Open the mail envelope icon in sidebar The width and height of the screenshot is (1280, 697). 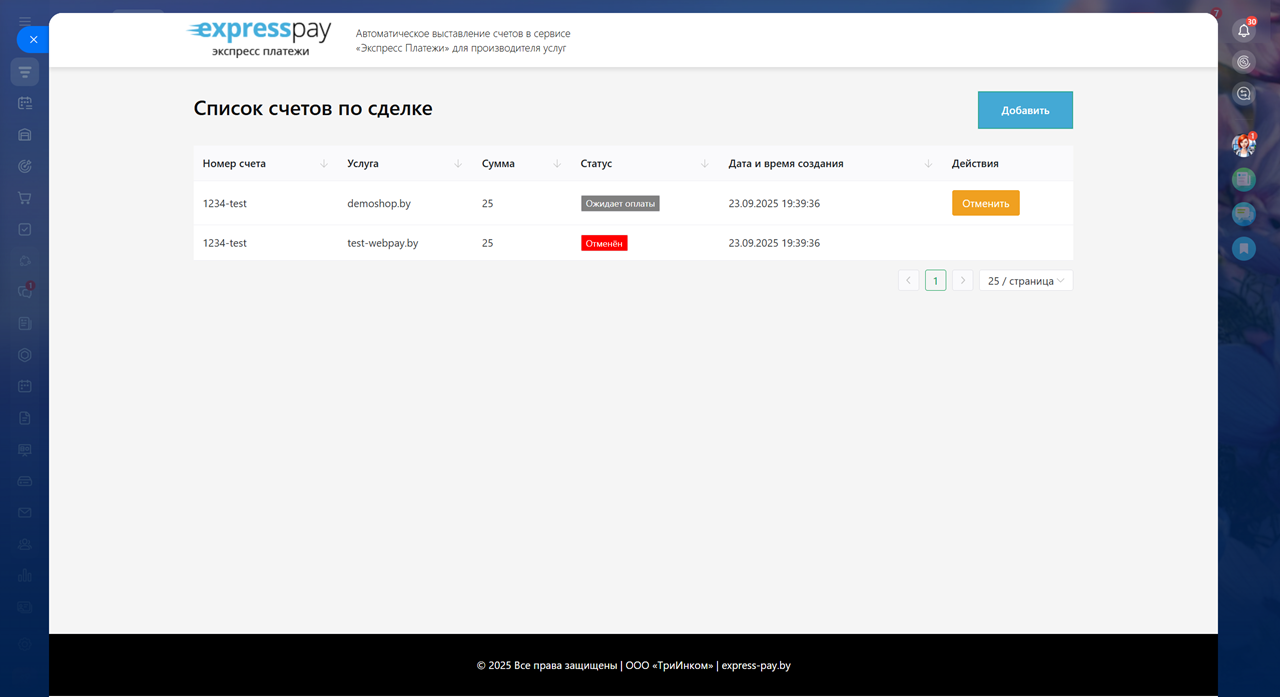(x=25, y=512)
